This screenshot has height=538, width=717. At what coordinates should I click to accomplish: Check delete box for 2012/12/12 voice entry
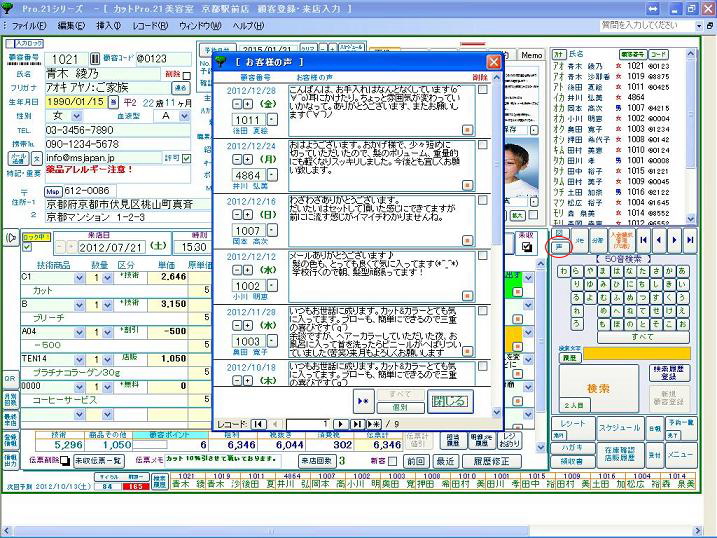point(482,256)
